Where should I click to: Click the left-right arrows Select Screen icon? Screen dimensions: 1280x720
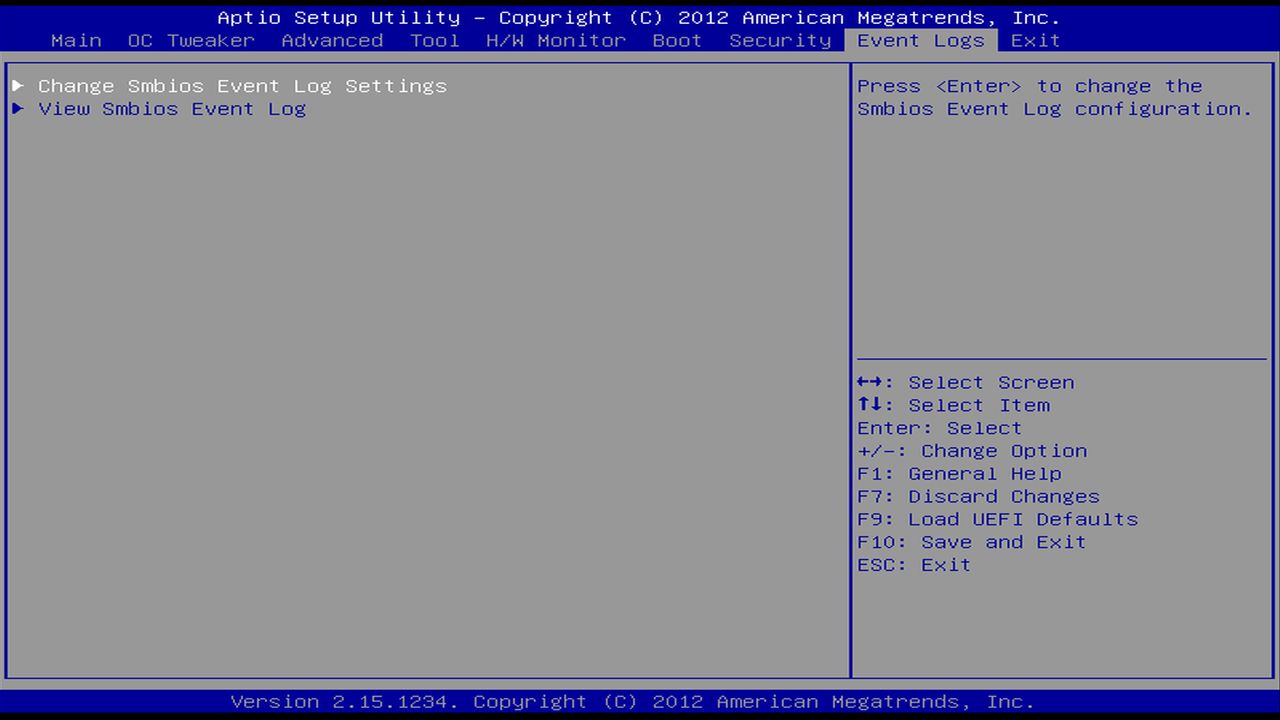(x=870, y=382)
